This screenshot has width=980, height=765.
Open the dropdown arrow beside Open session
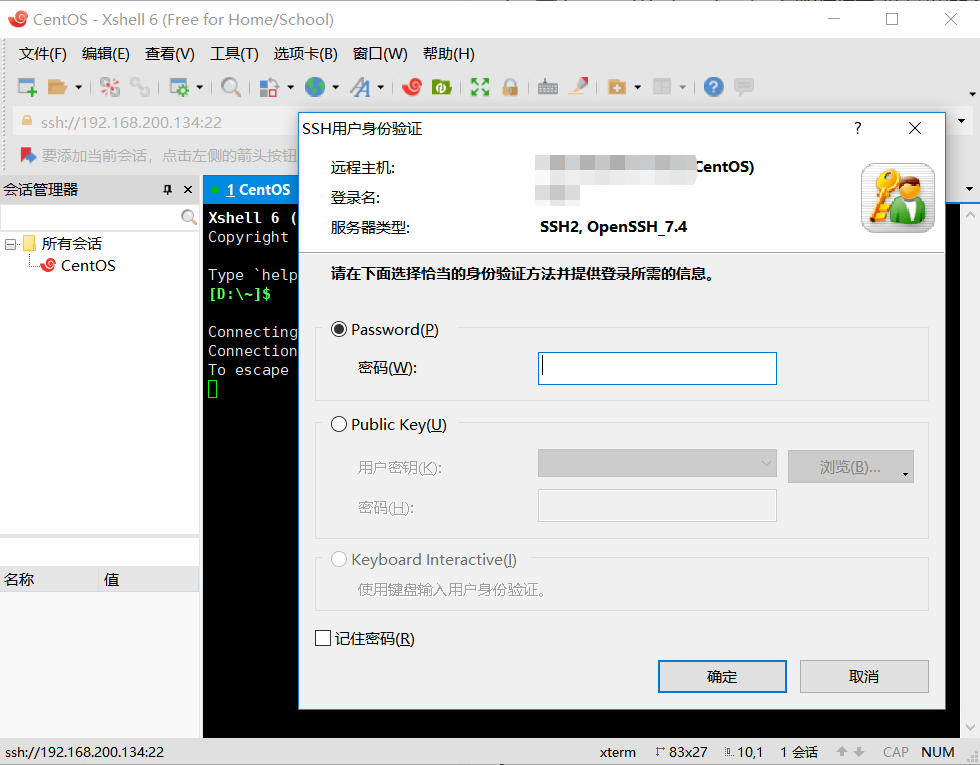79,87
